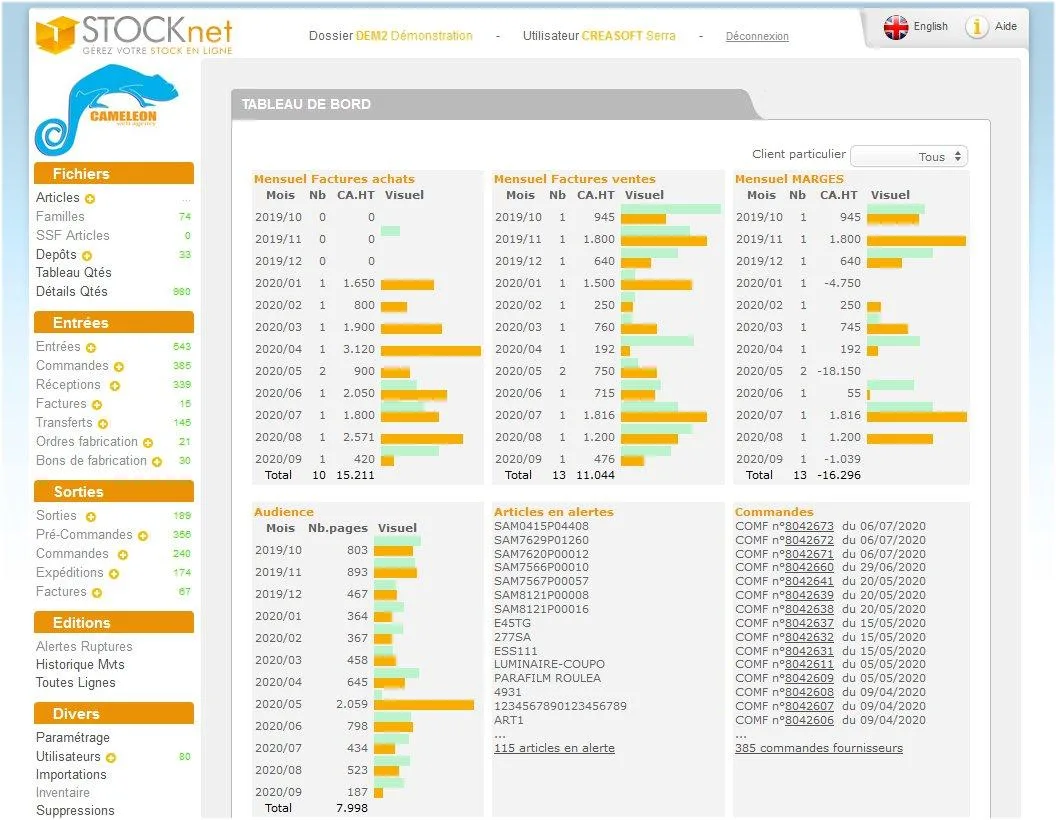Click the Aide help label

(1005, 26)
